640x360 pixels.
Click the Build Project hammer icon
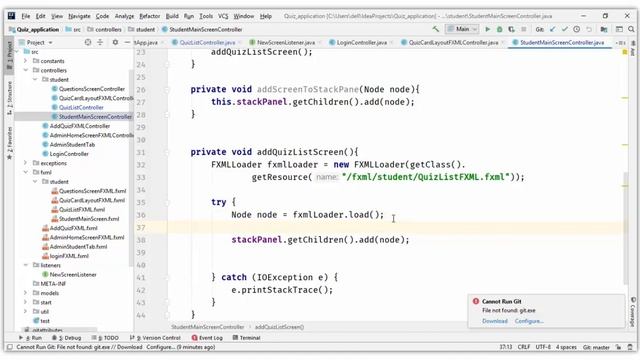click(x=436, y=29)
